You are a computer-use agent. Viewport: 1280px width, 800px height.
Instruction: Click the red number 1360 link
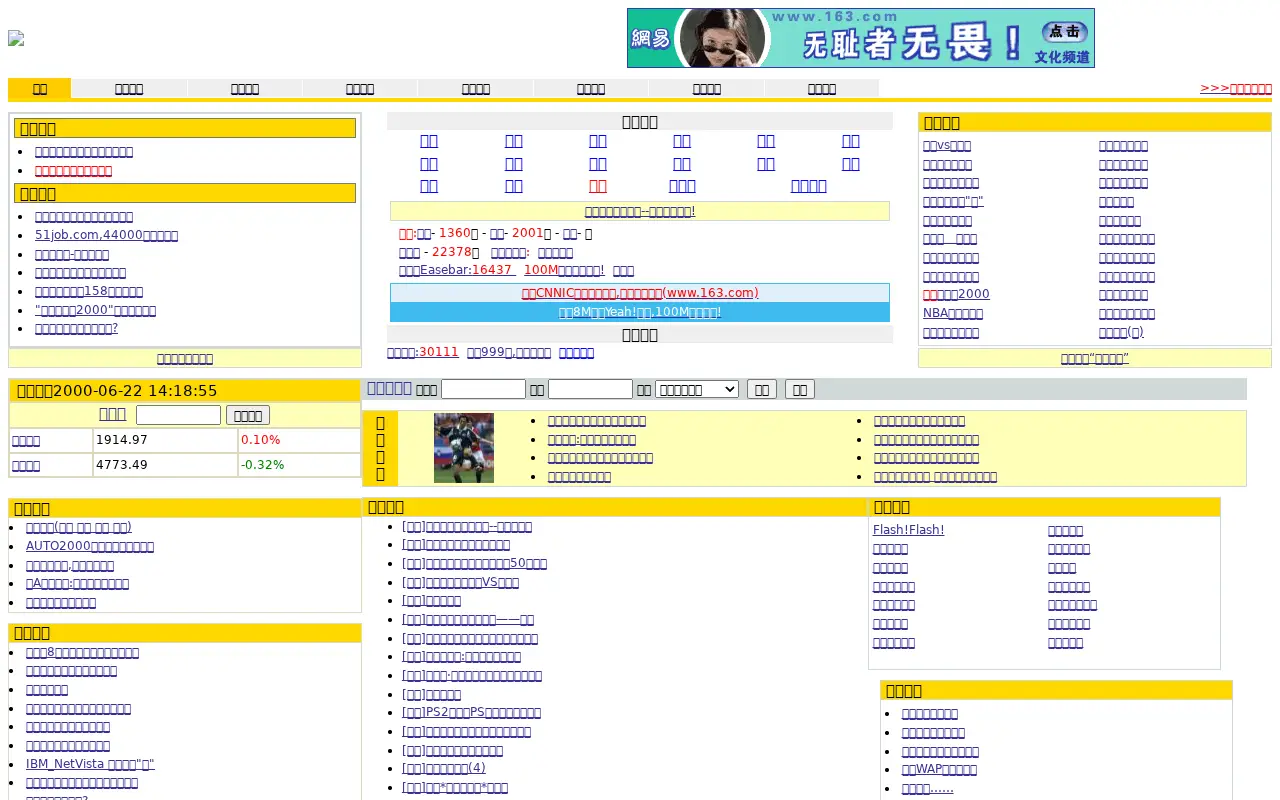[x=455, y=233]
